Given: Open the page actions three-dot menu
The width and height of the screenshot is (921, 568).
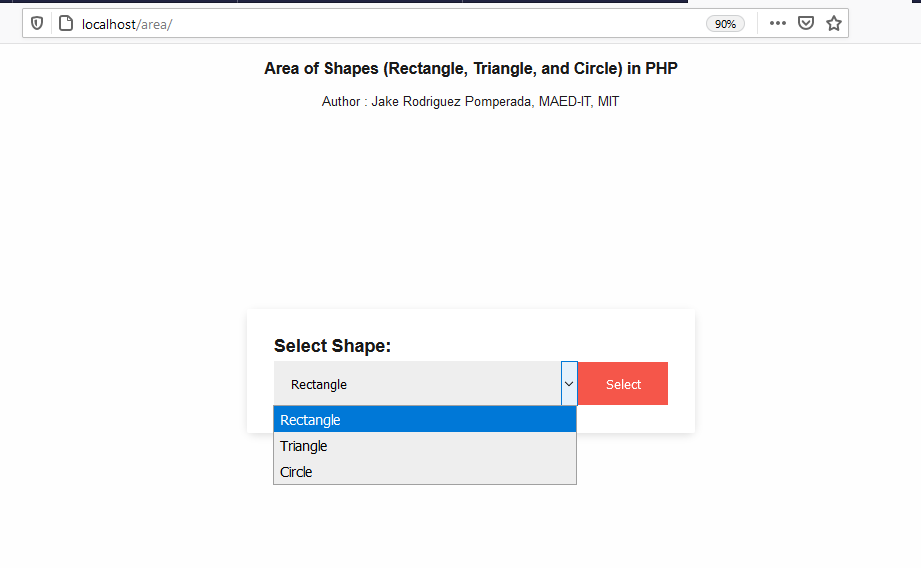Looking at the screenshot, I should pyautogui.click(x=778, y=24).
